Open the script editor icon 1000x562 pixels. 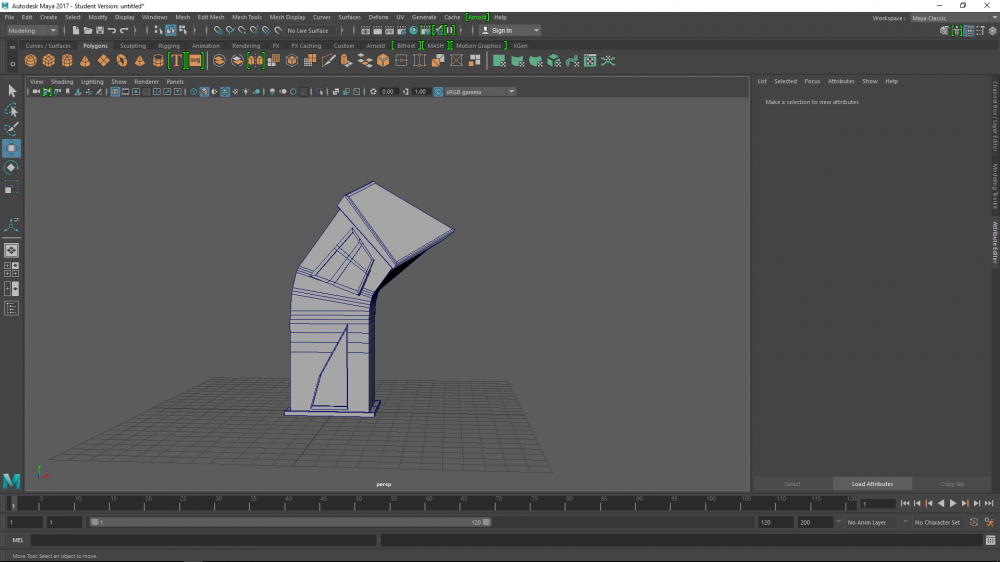point(990,540)
